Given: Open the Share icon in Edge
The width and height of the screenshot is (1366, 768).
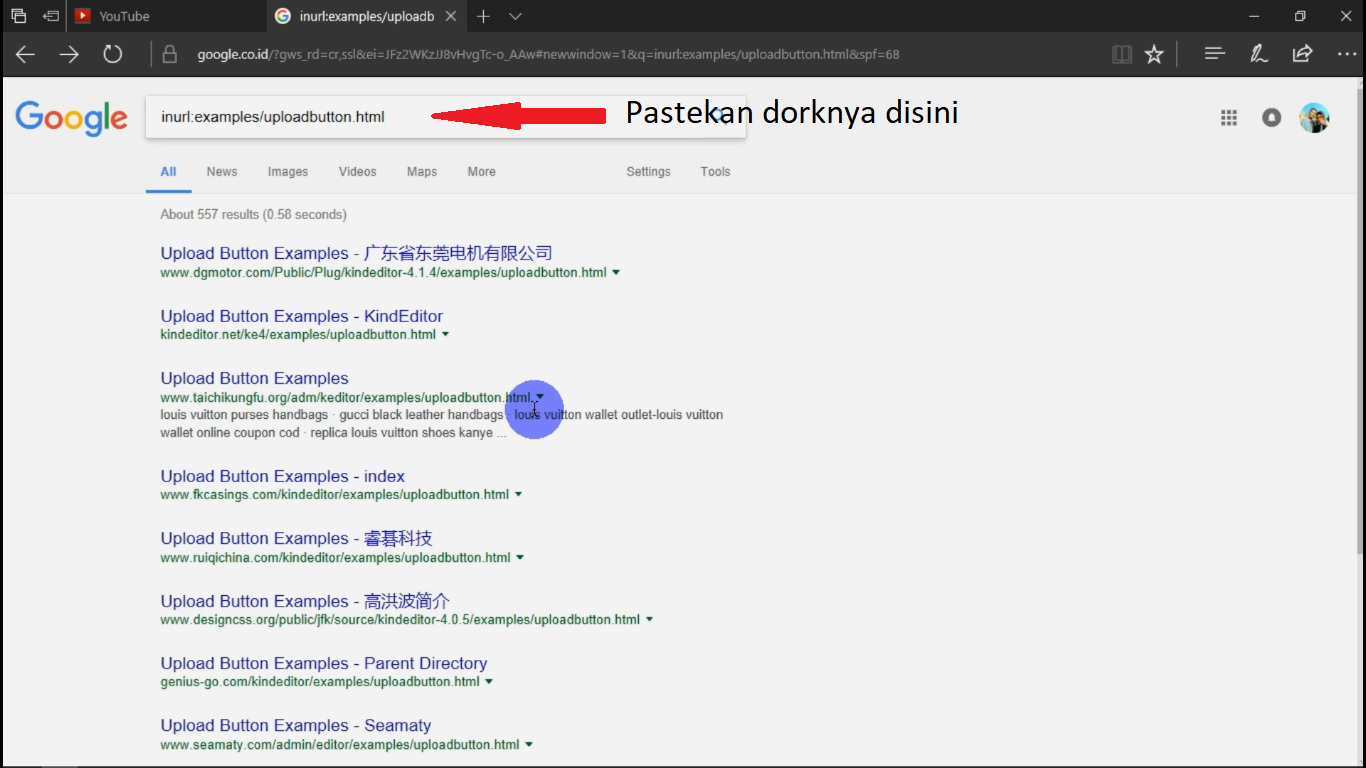Looking at the screenshot, I should point(1302,54).
